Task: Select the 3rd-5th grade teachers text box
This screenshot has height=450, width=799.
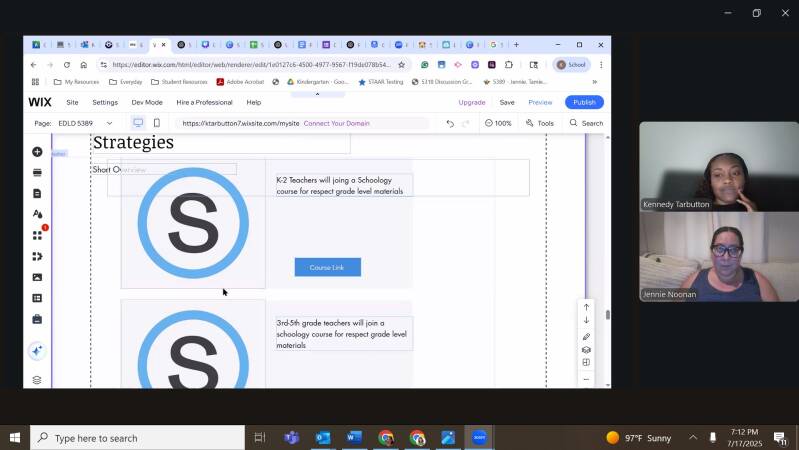Action: coord(344,334)
